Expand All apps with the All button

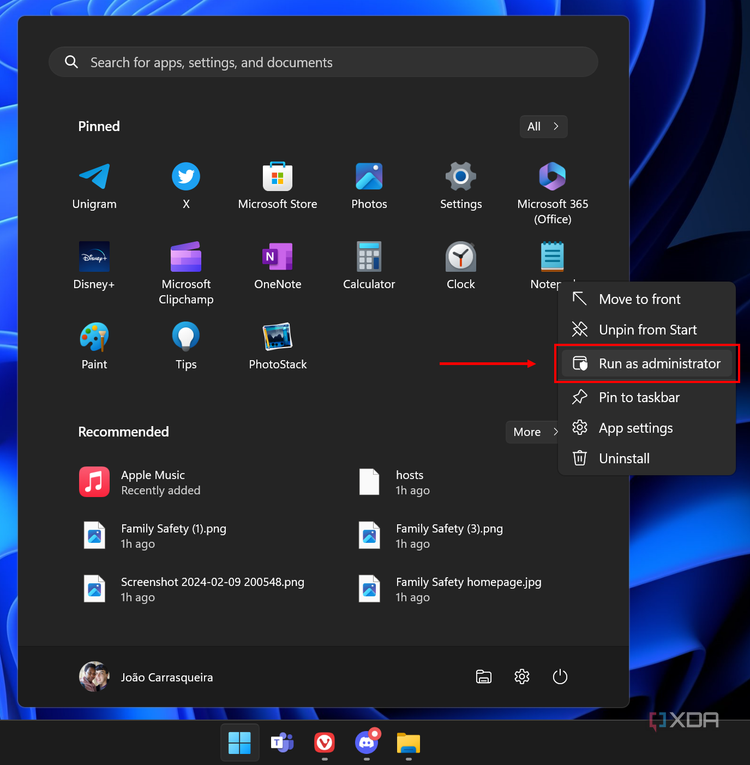pos(543,126)
